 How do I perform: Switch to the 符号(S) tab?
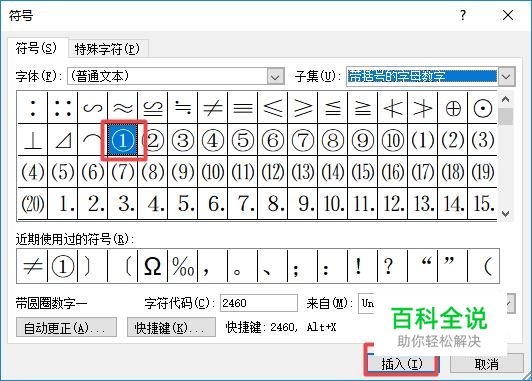tap(36, 49)
